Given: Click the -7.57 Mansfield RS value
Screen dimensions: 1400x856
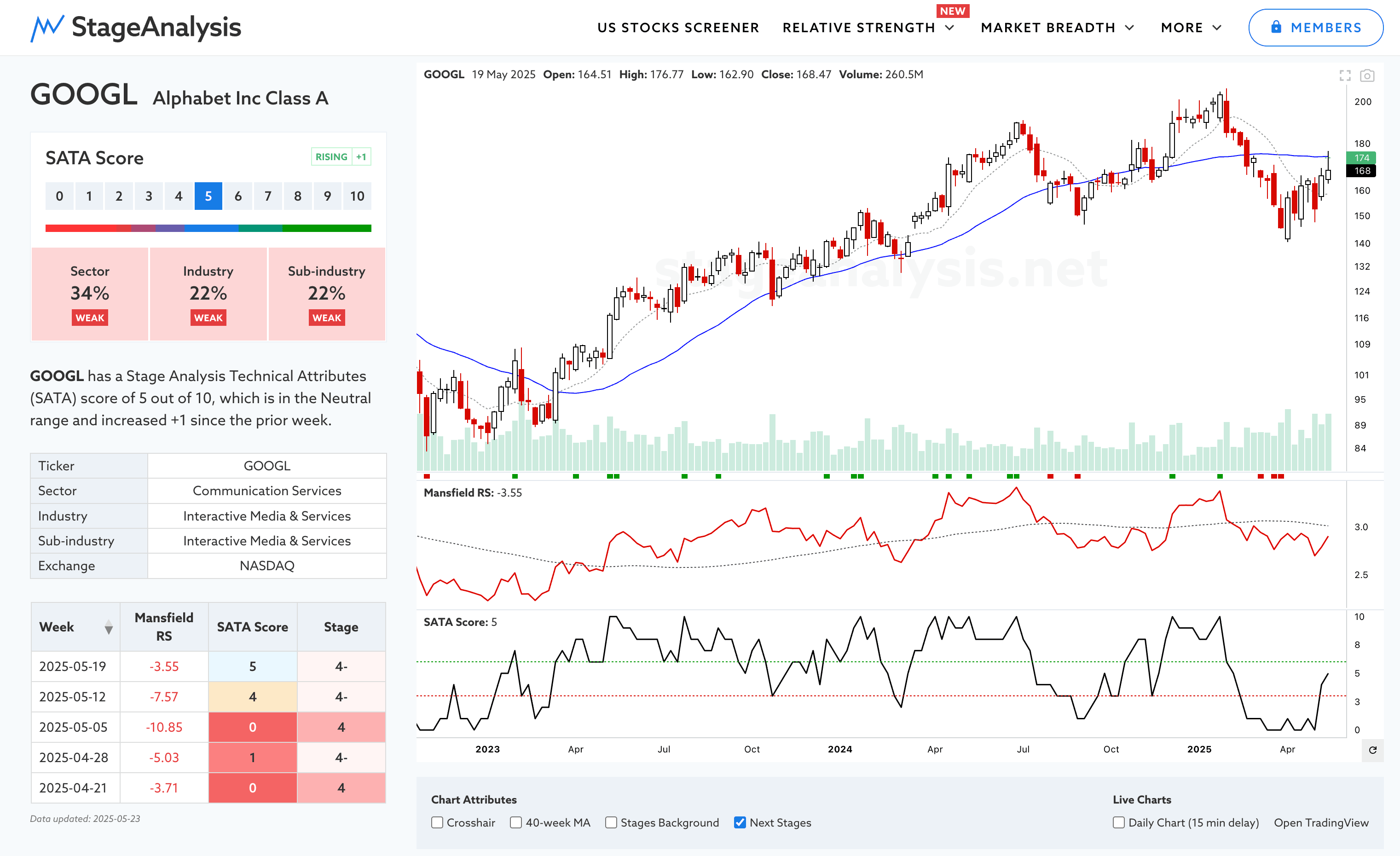Looking at the screenshot, I should pos(164,697).
